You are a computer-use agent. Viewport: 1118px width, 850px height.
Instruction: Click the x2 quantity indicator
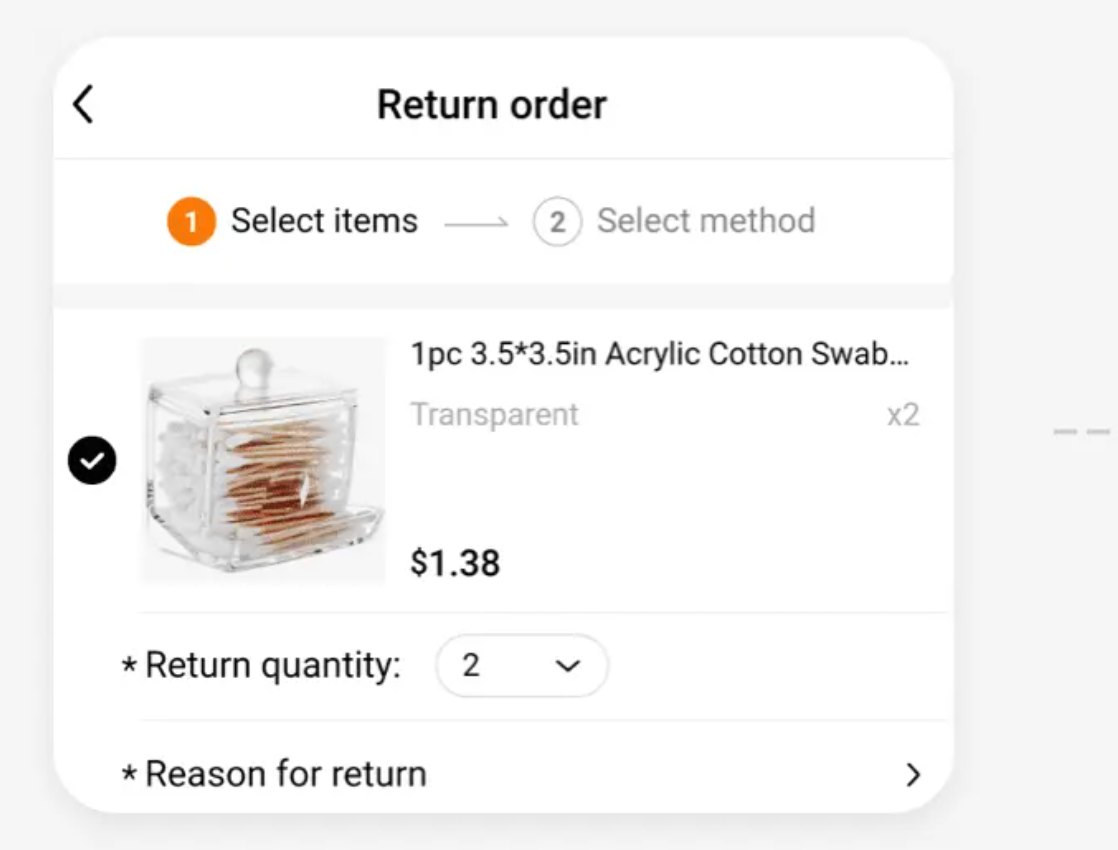pos(903,415)
